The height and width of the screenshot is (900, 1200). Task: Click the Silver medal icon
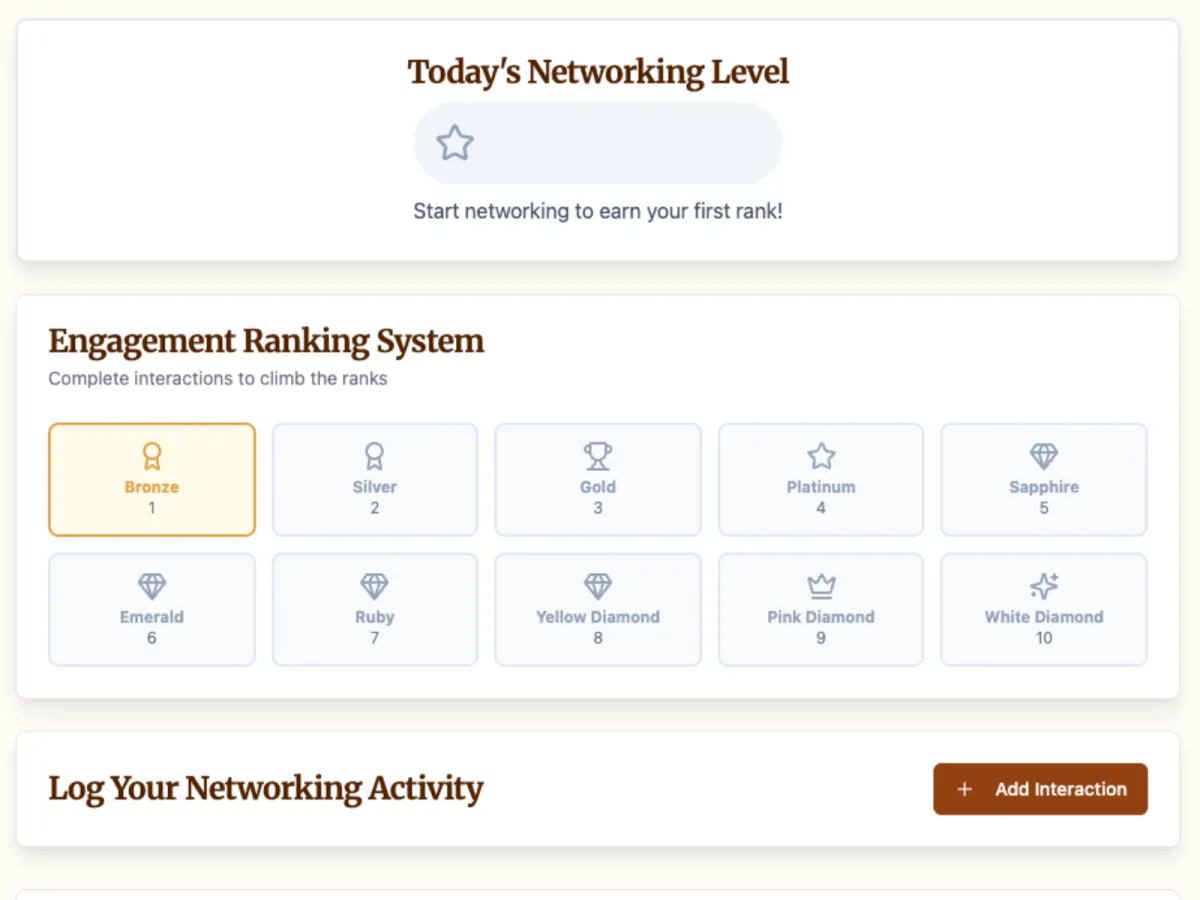pyautogui.click(x=375, y=457)
